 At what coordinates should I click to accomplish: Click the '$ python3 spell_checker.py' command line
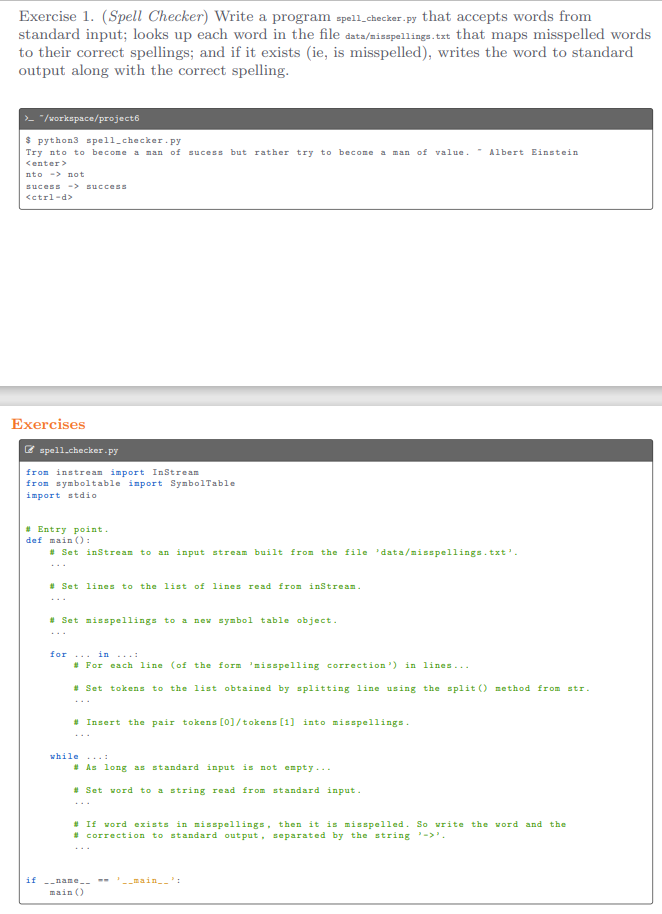pos(104,140)
